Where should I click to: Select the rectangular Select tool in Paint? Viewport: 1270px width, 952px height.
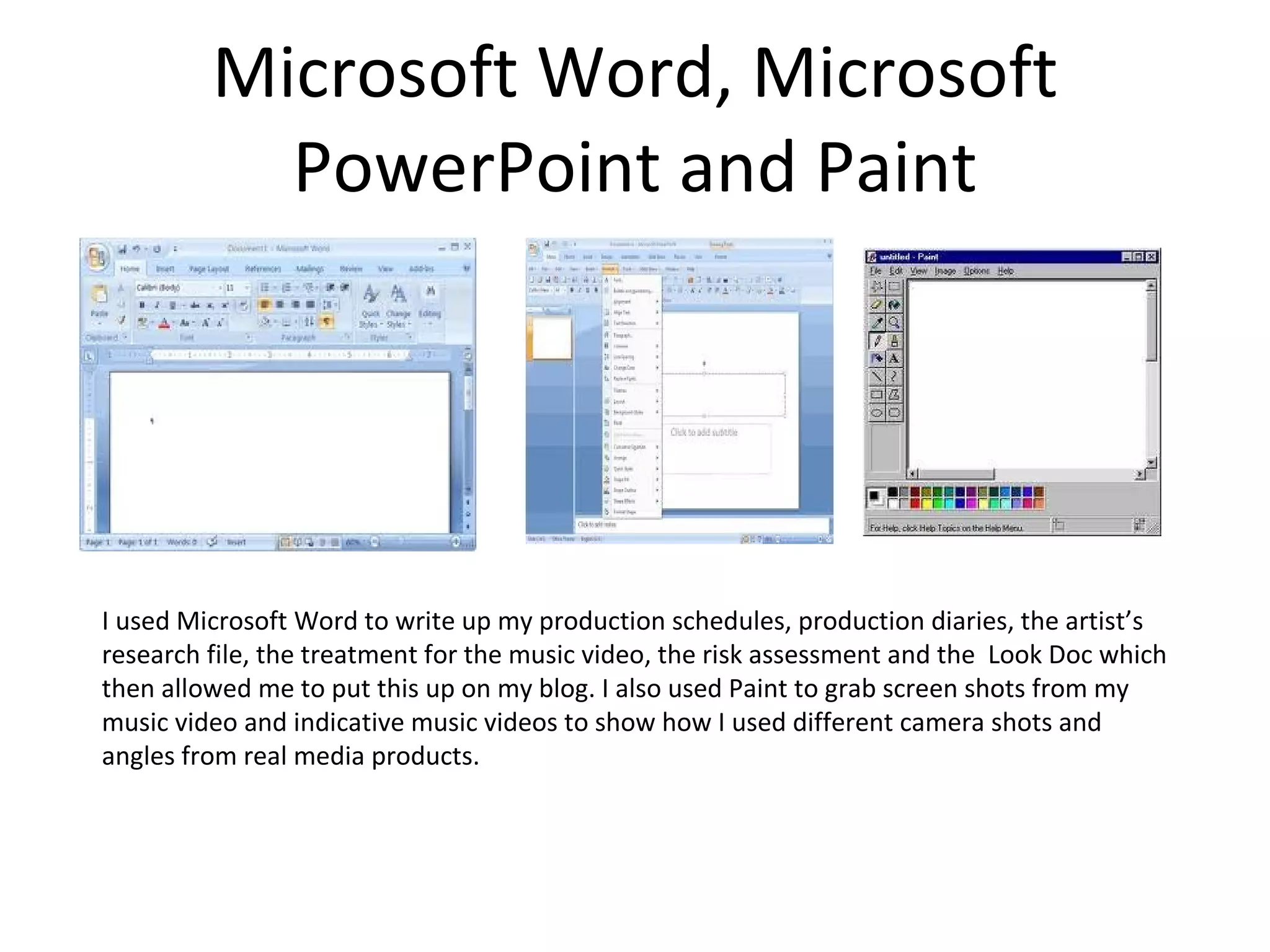[x=894, y=287]
